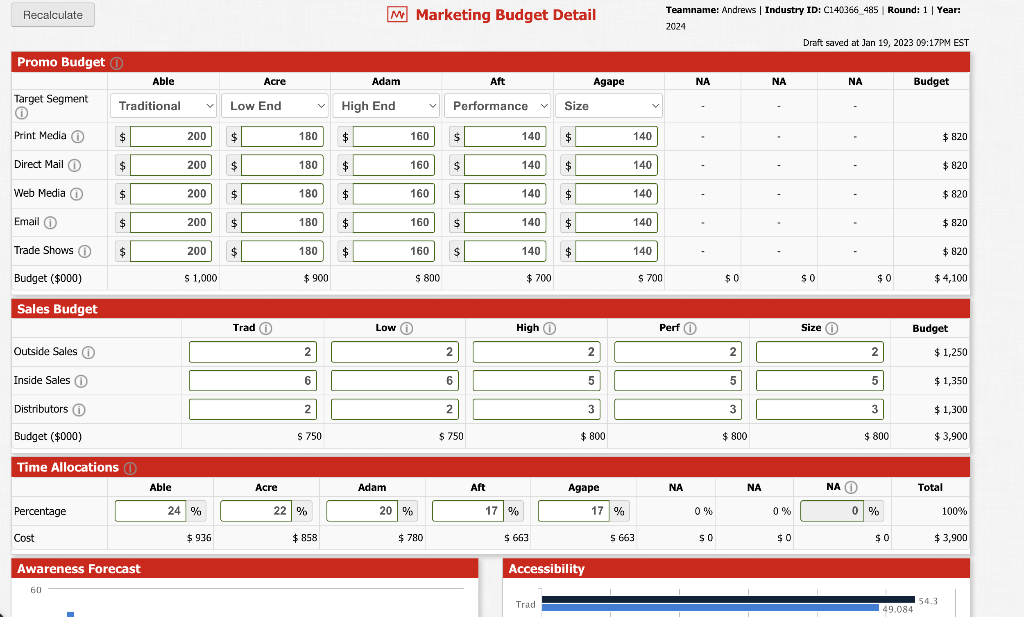Click the Trade Shows info icon
1024x617 pixels.
pos(84,251)
